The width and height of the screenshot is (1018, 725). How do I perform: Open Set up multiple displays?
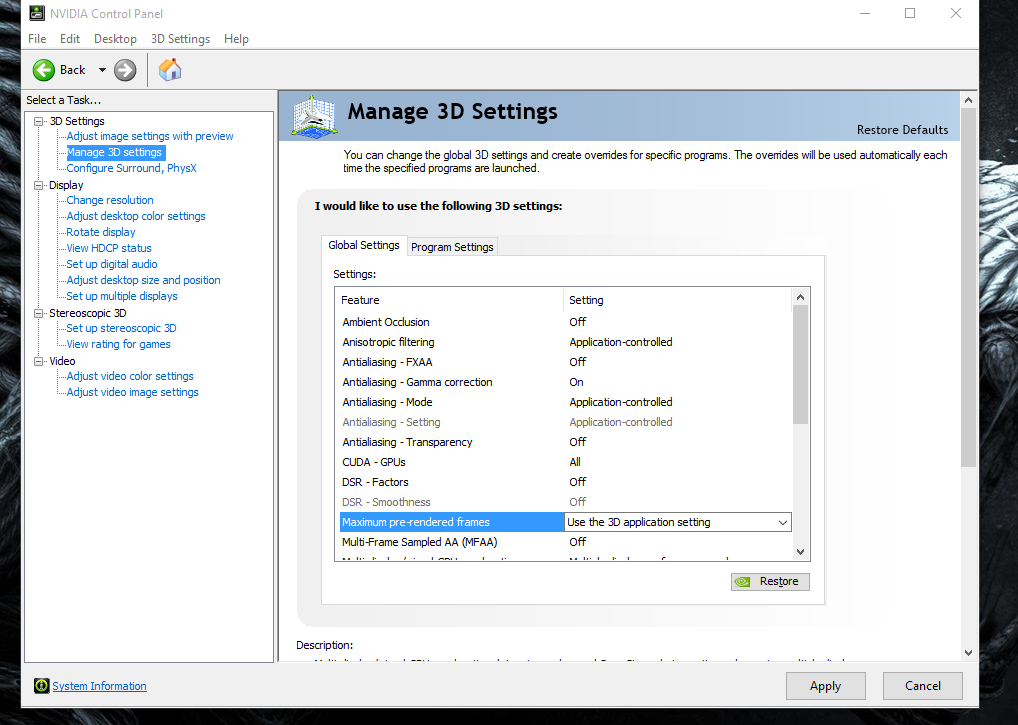(x=121, y=296)
